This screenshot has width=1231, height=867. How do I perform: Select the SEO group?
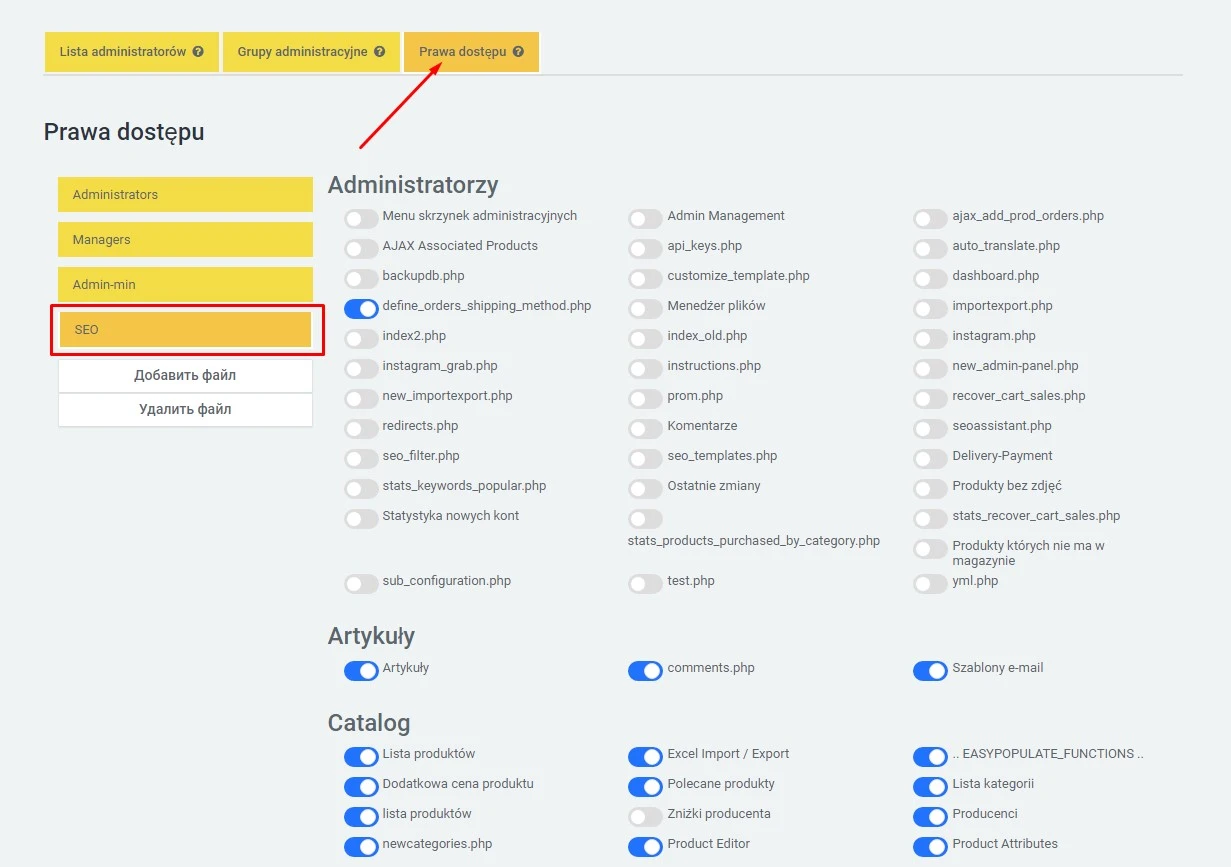coord(185,330)
